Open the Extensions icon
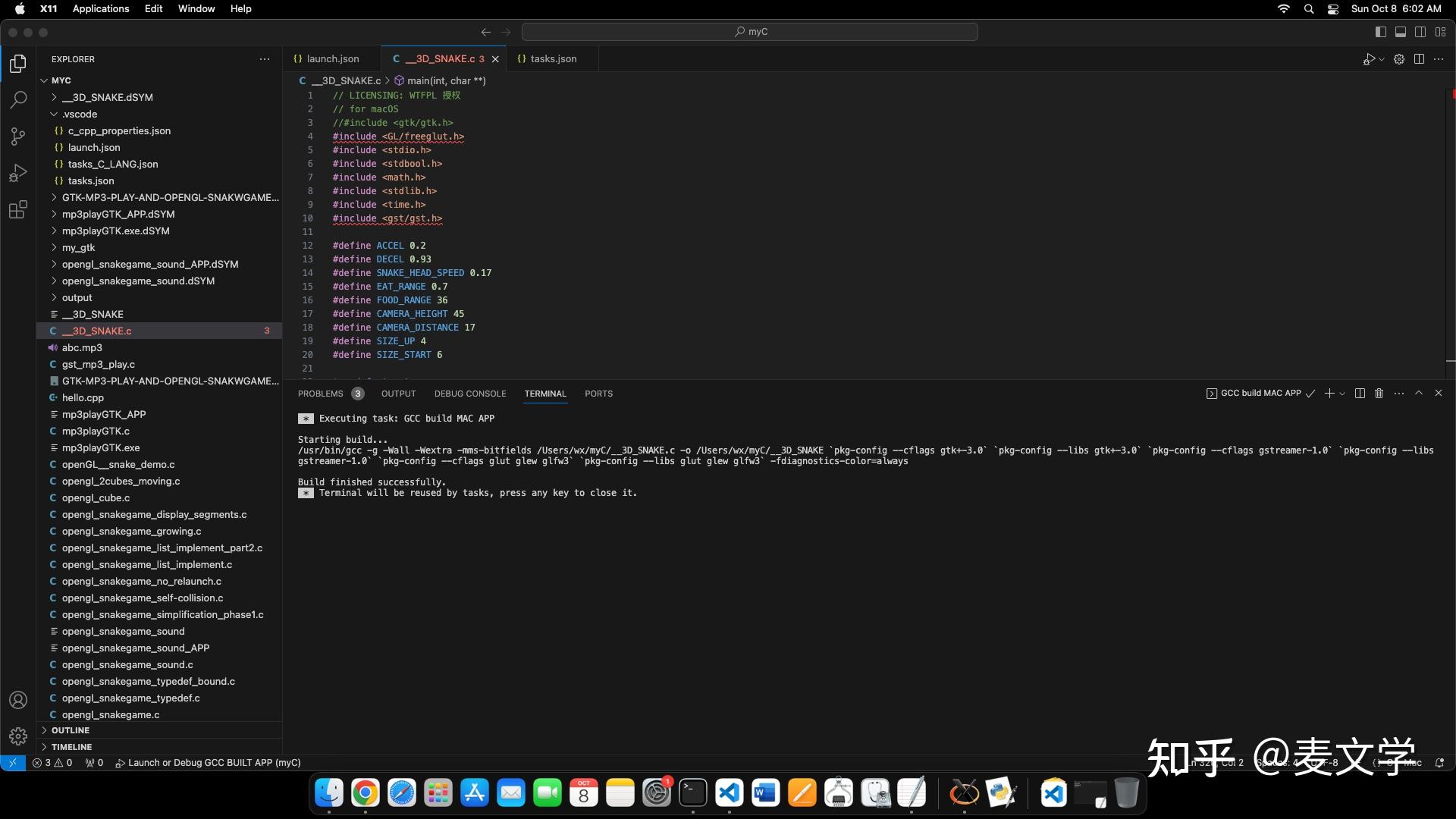The image size is (1456, 819). pyautogui.click(x=17, y=209)
